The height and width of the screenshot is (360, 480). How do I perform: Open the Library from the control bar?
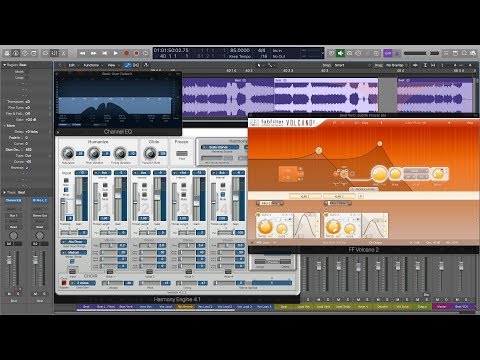pos(7,53)
